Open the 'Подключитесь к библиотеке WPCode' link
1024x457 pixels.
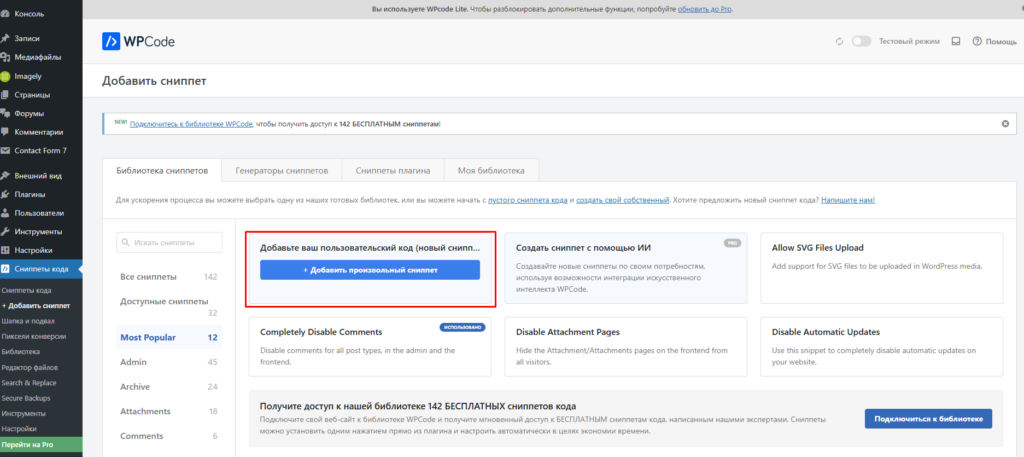(191, 123)
